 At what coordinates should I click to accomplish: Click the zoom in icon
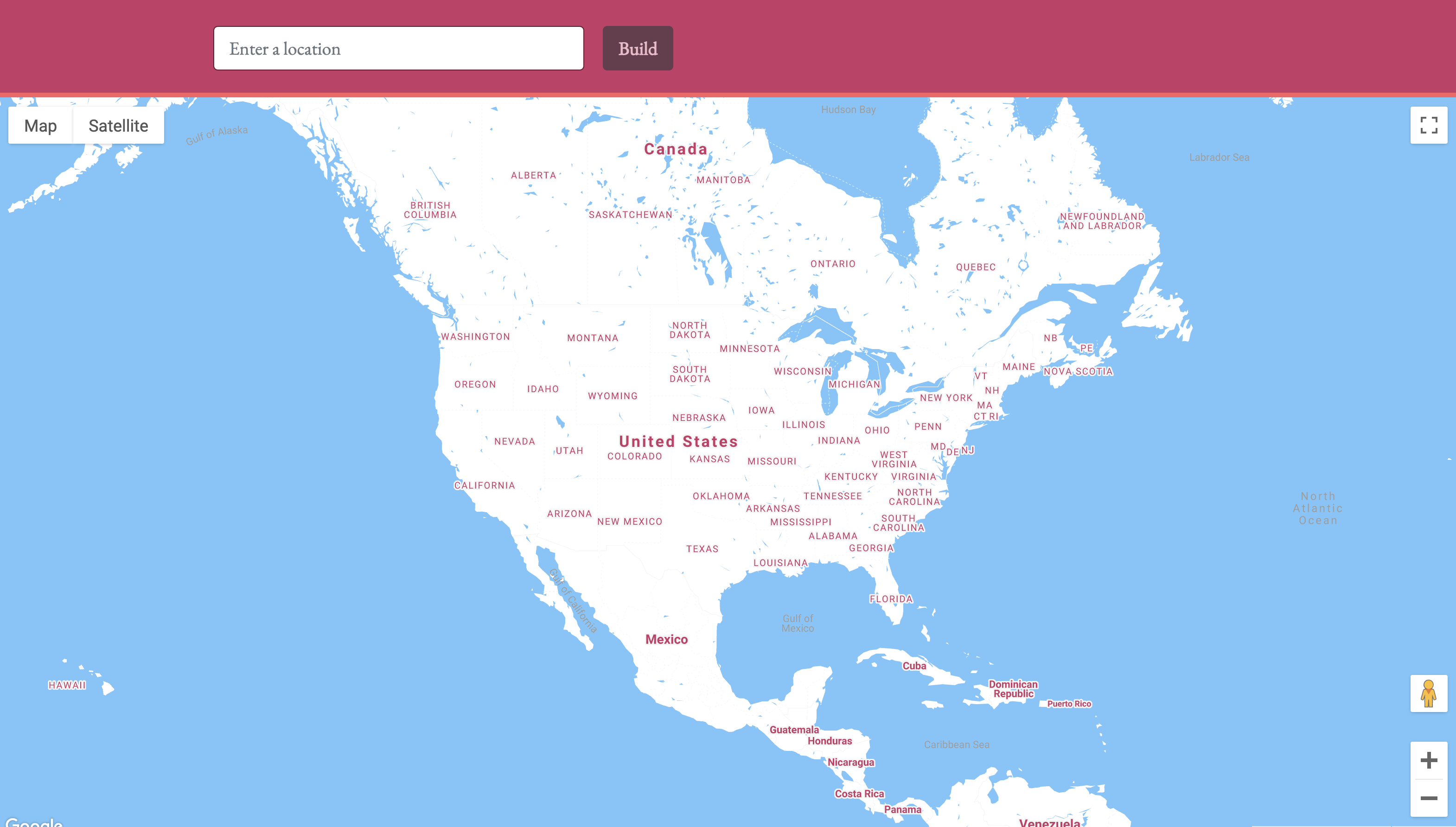[x=1427, y=759]
